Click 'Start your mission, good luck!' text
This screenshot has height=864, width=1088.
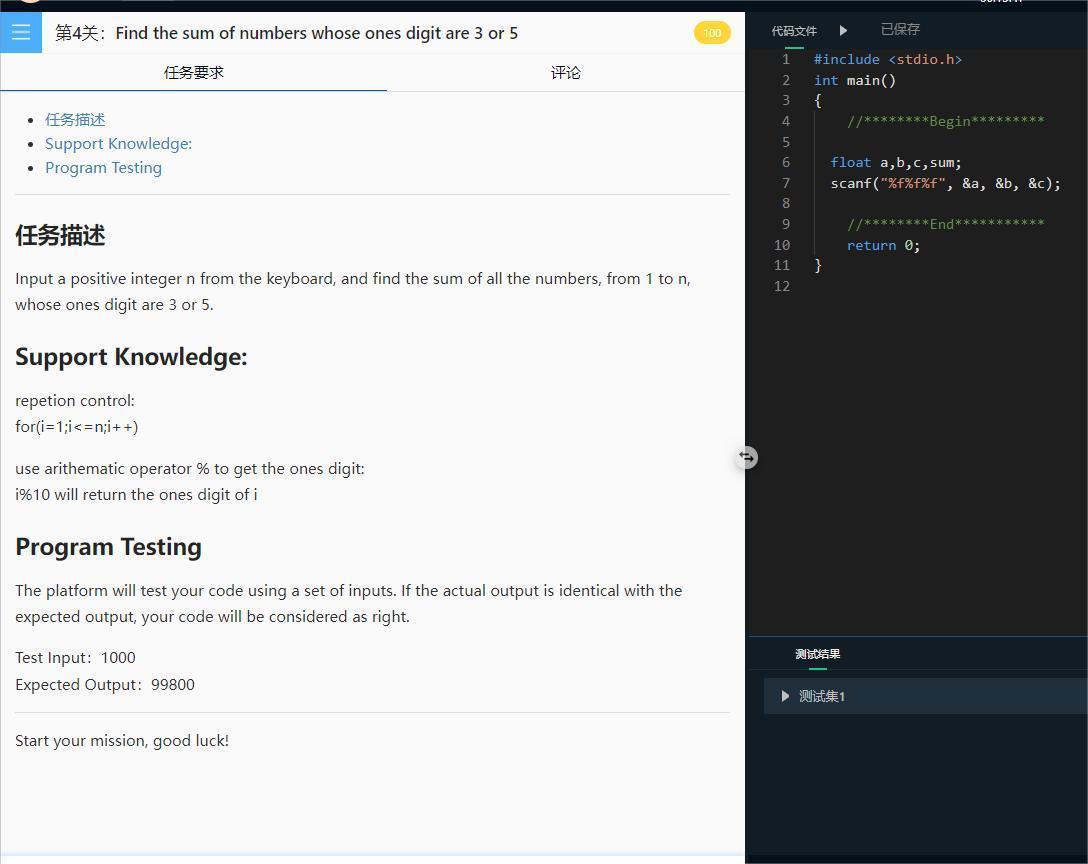coord(122,740)
